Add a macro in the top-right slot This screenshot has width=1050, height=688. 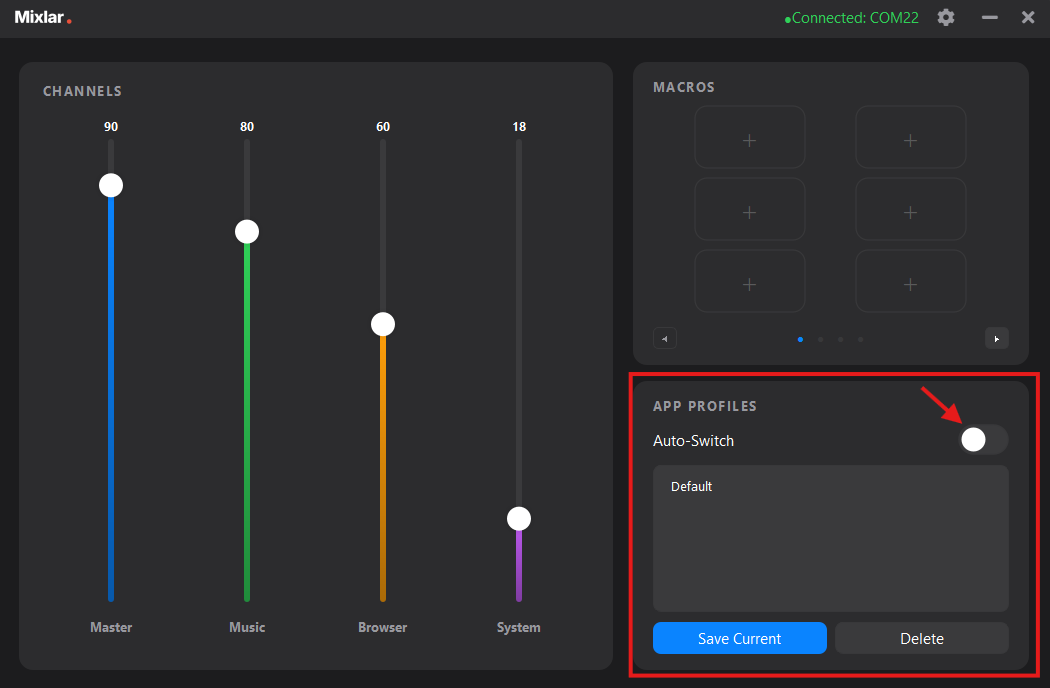point(910,137)
